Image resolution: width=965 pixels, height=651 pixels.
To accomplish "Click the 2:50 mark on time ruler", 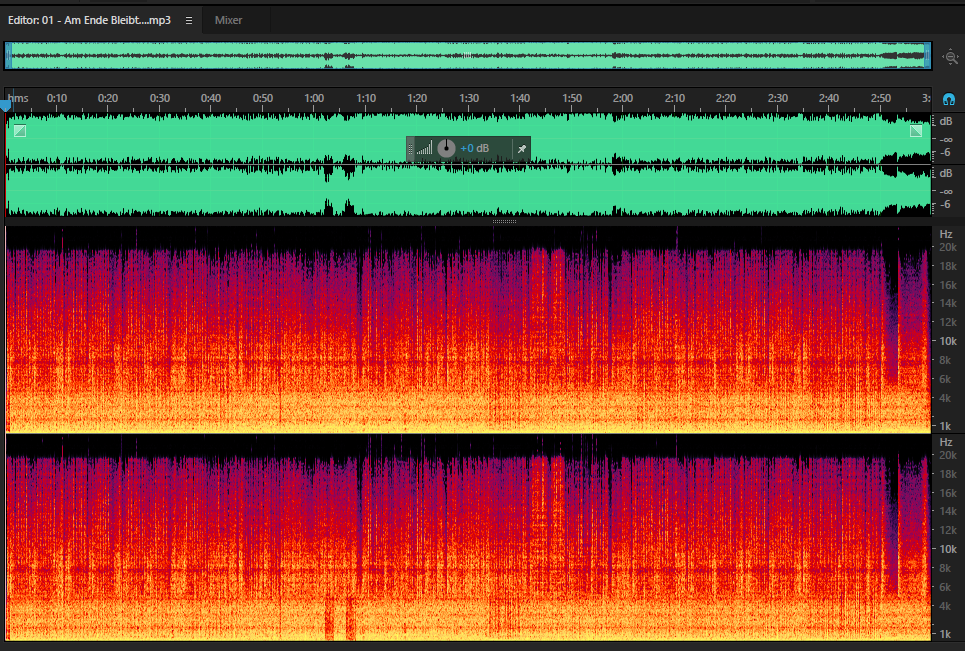I will click(881, 98).
